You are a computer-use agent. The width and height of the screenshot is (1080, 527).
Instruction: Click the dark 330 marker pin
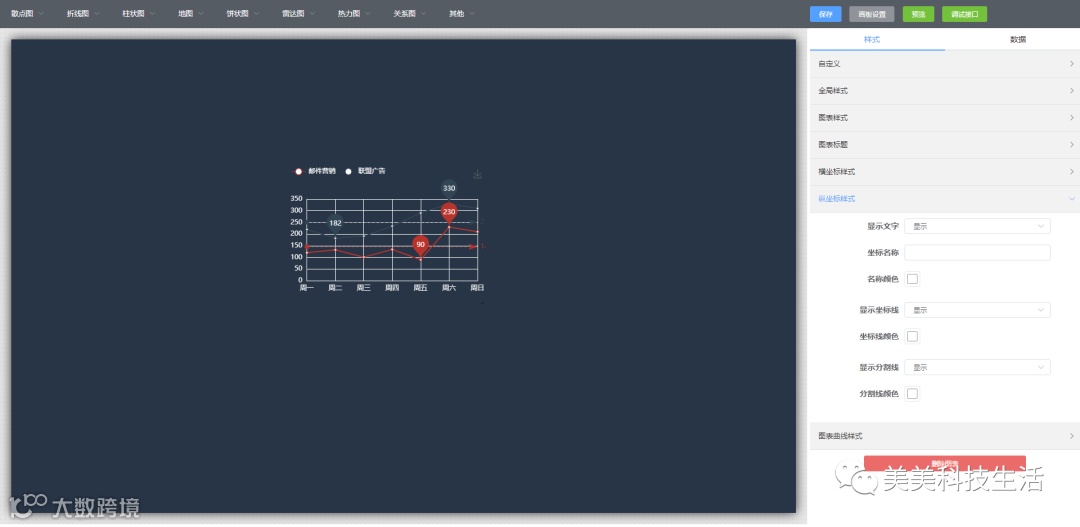coord(449,189)
